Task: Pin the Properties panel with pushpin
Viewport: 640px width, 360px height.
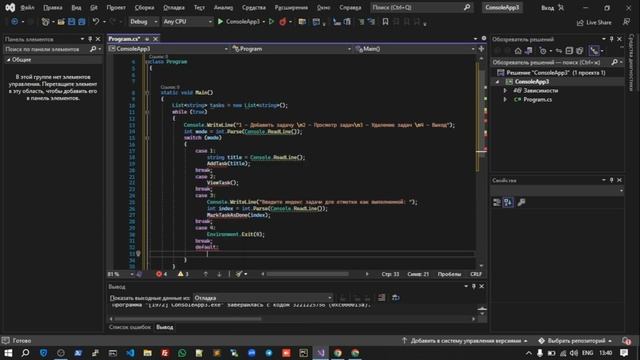Action: 611,180
